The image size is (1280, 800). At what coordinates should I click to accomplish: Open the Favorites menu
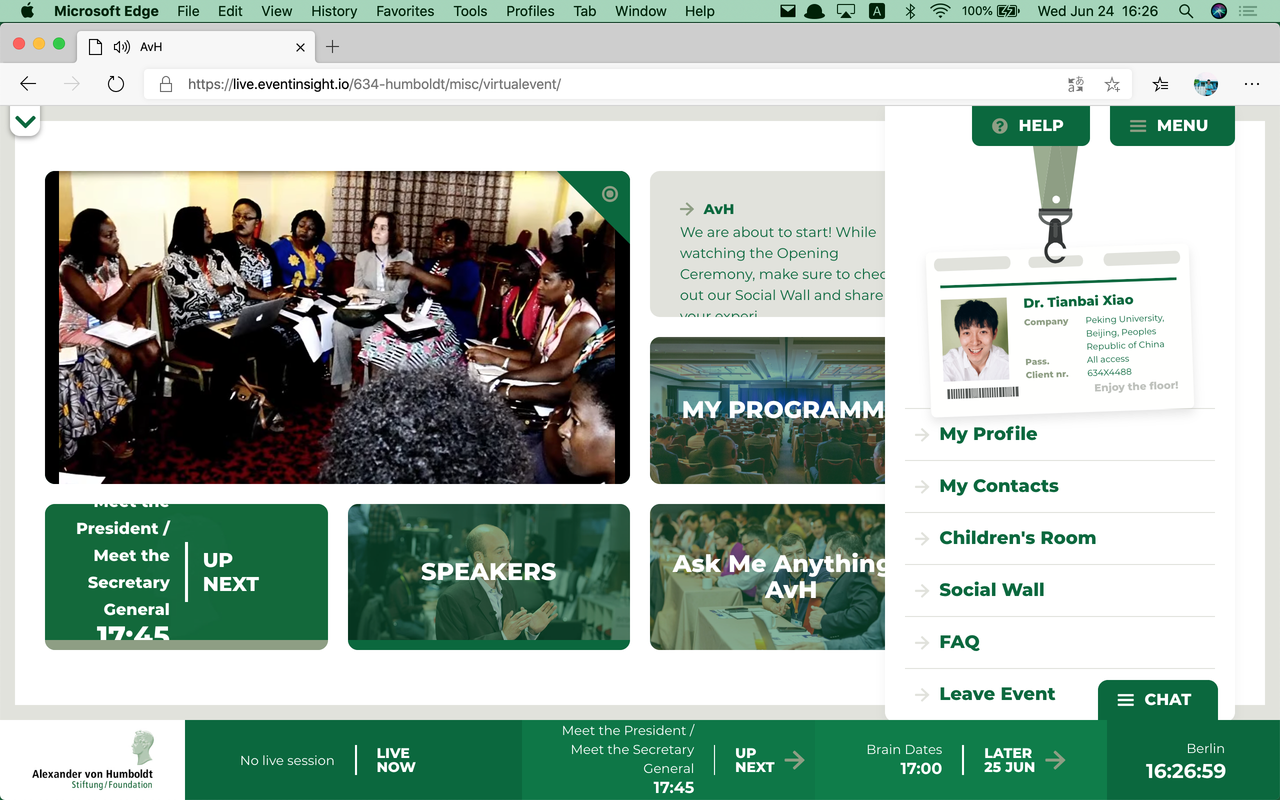click(405, 11)
